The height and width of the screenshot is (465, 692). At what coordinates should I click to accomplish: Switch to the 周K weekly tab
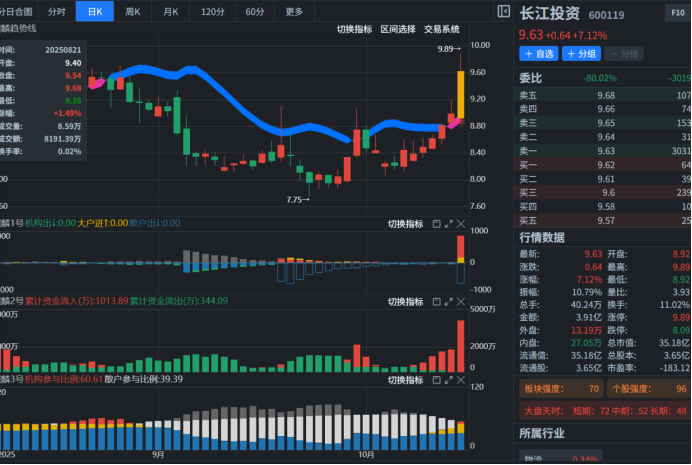(133, 12)
